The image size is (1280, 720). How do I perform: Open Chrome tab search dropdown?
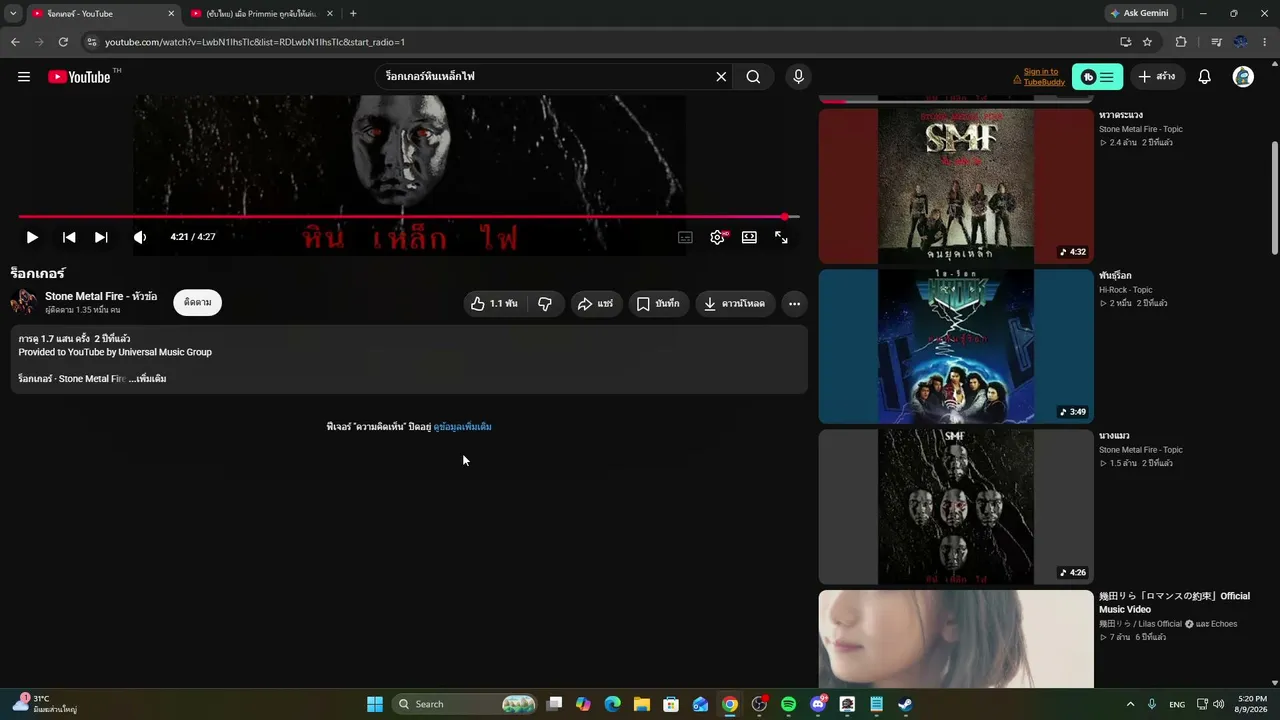point(13,14)
